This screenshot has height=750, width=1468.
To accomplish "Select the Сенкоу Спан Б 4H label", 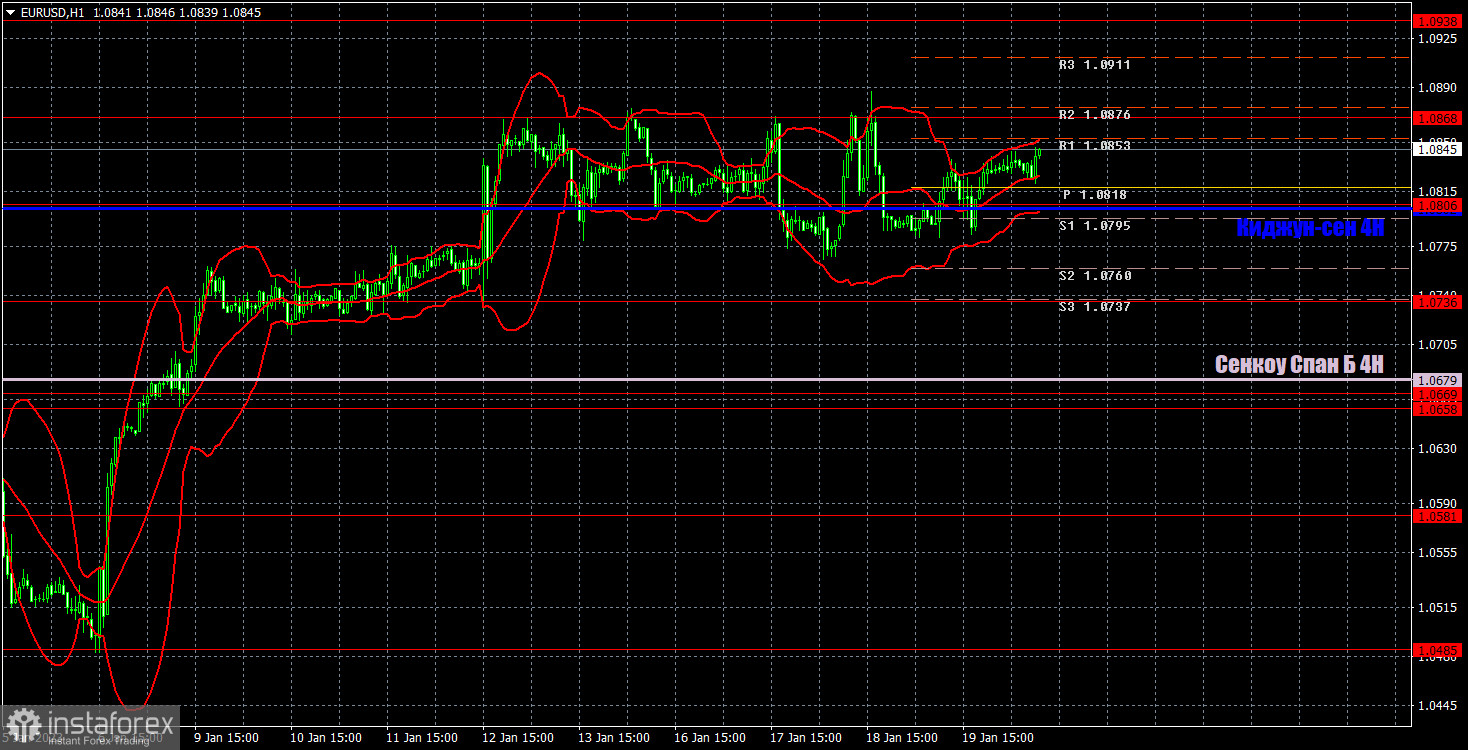I will [1299, 365].
